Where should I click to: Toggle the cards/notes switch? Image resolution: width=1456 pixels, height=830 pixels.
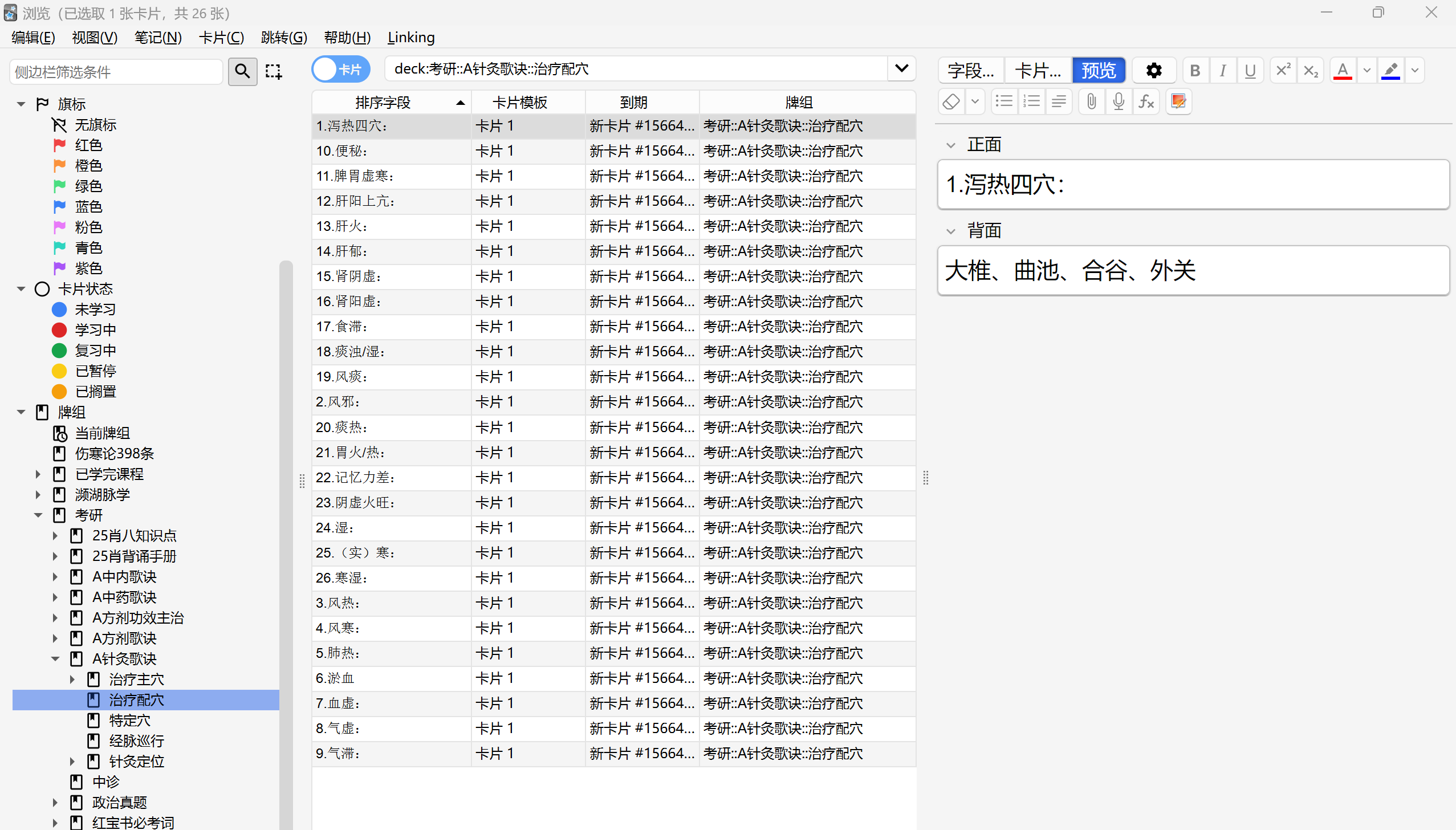click(x=340, y=70)
